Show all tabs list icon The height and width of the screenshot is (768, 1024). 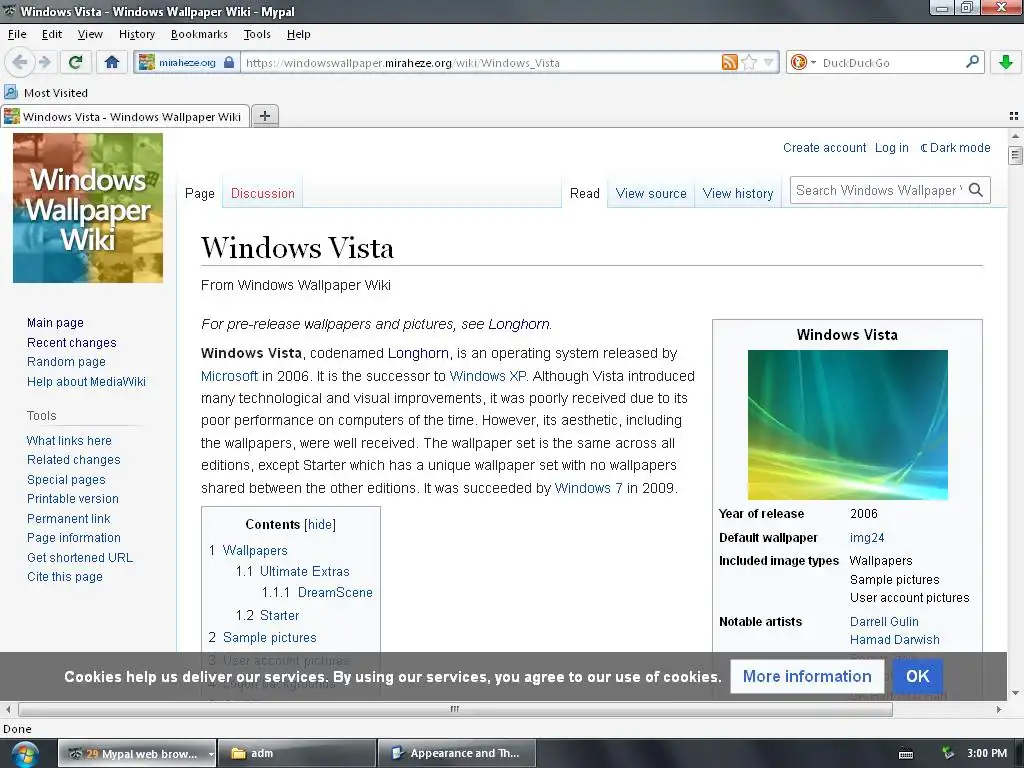(1014, 116)
